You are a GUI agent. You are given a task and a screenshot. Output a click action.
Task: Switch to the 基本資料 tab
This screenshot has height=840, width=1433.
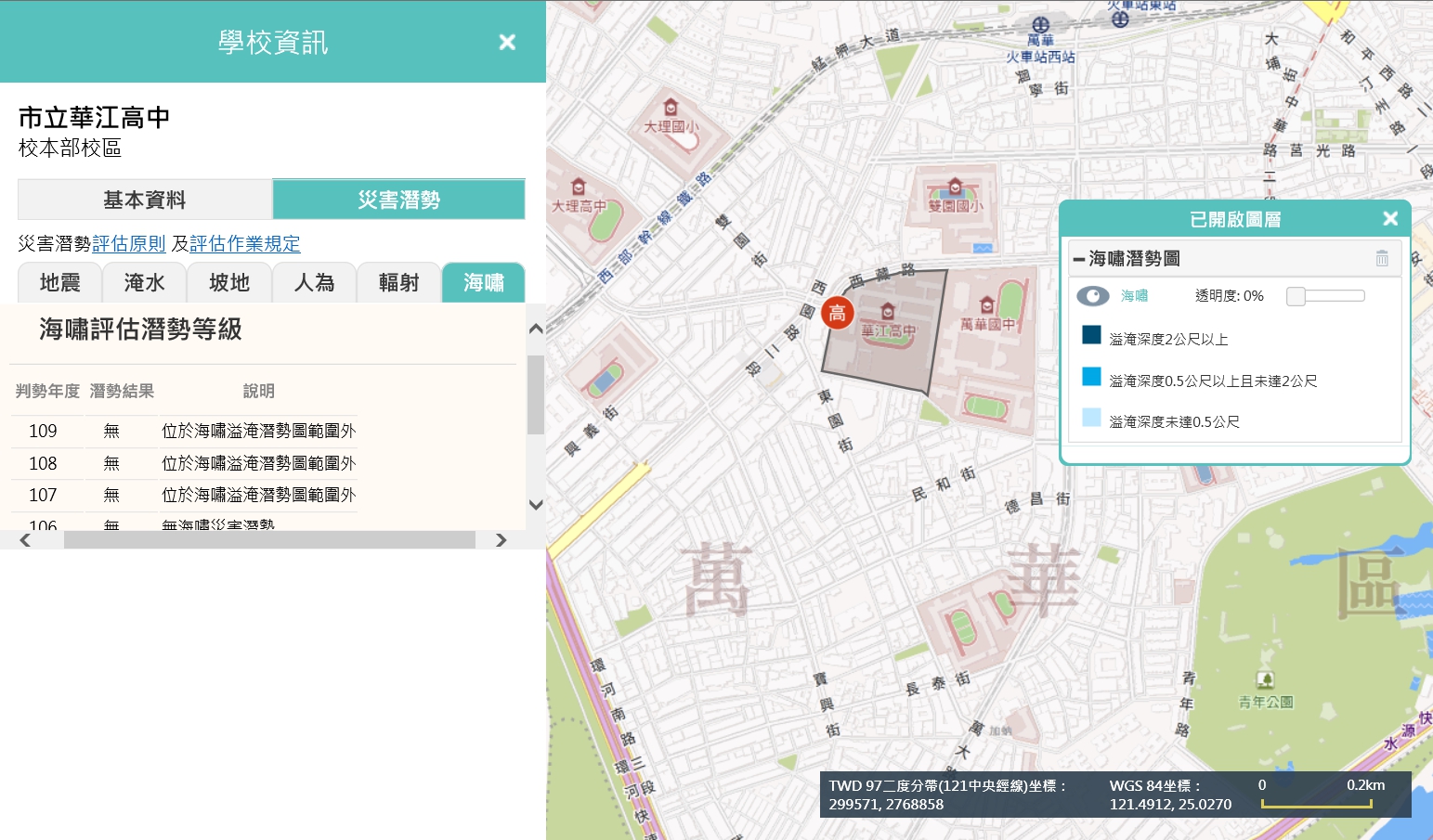[145, 200]
